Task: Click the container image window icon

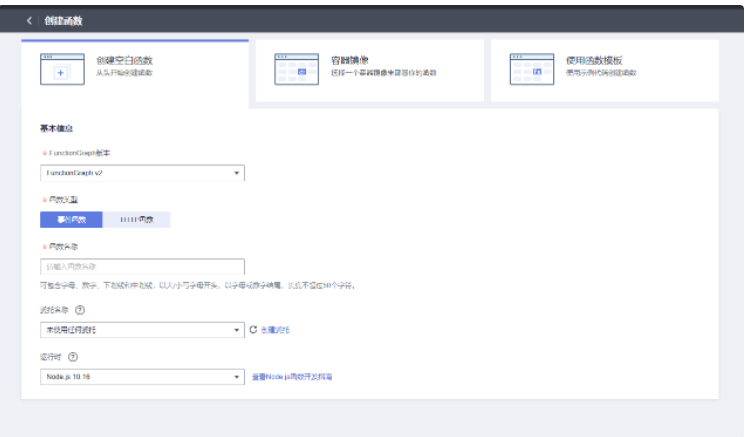Action: point(296,69)
